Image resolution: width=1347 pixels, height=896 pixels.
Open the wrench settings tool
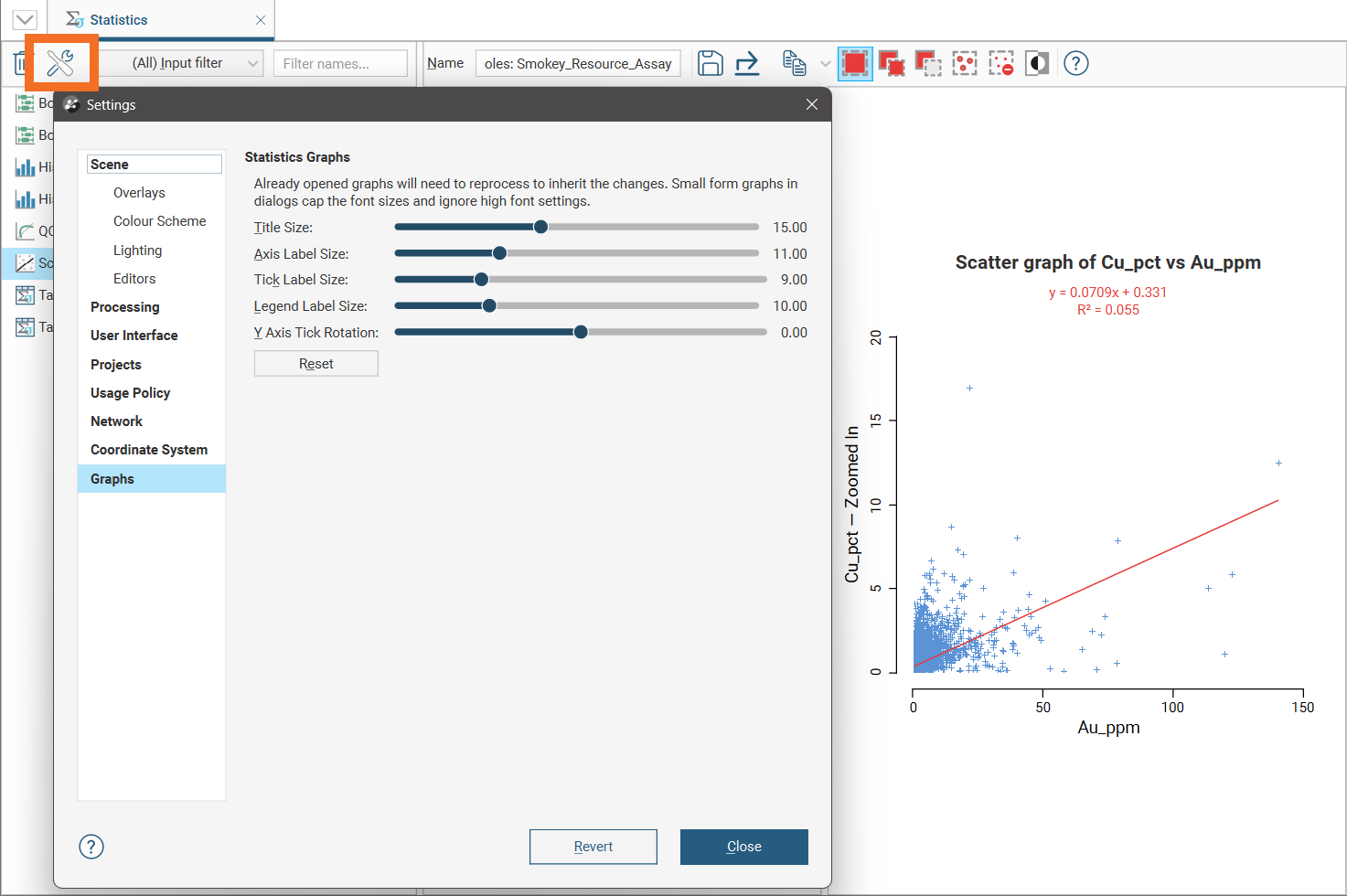click(x=60, y=63)
